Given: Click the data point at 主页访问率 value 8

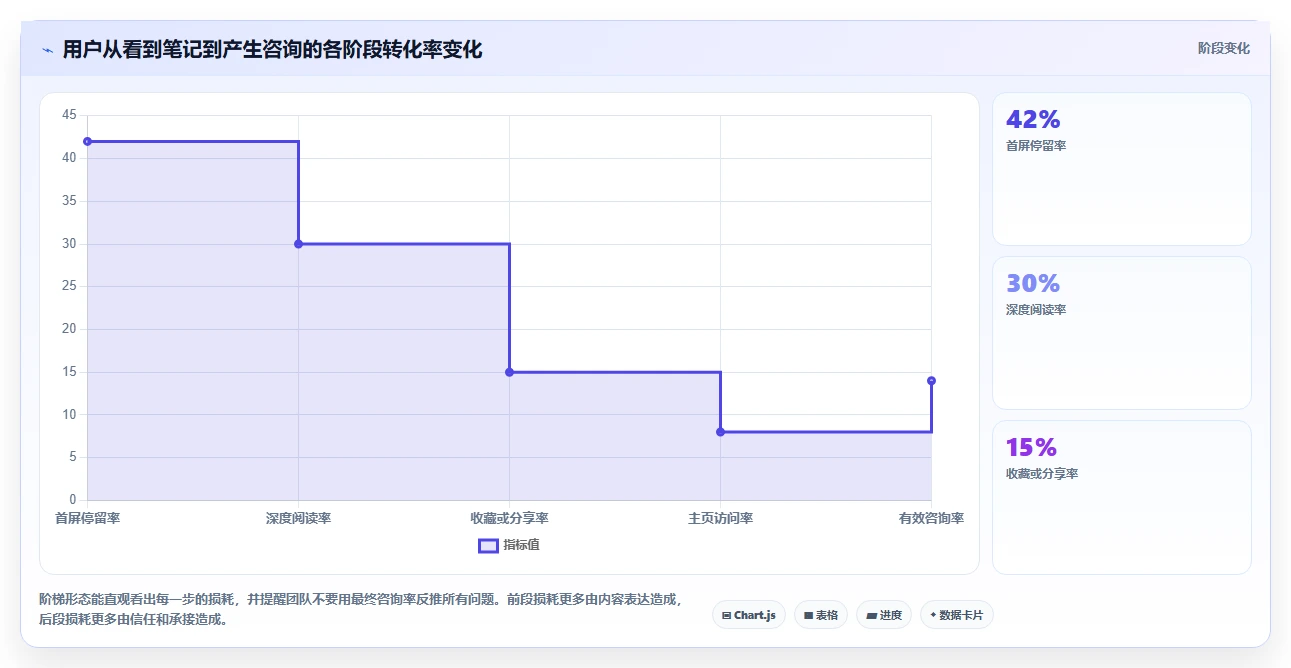Looking at the screenshot, I should tap(720, 432).
